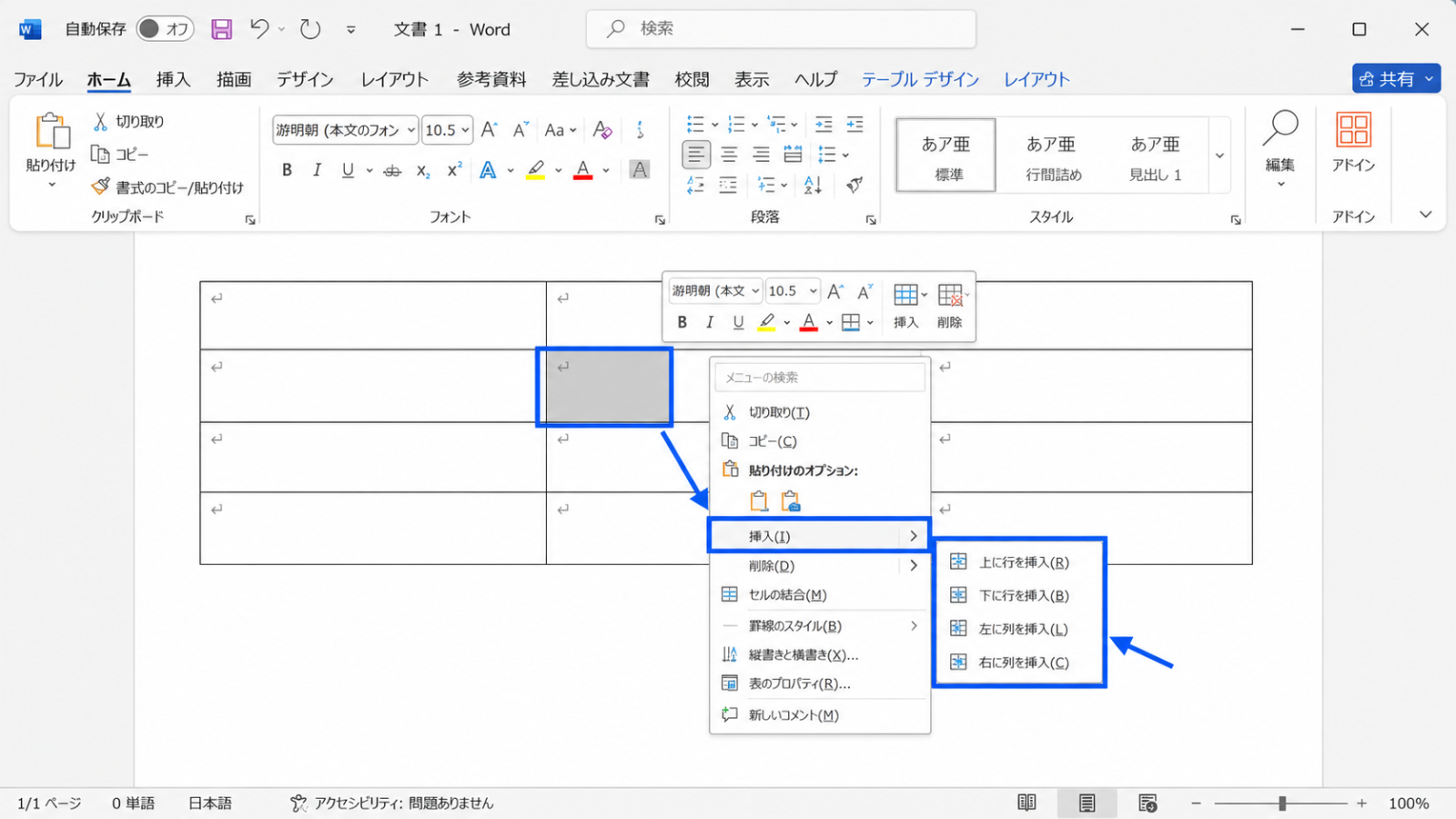
Task: Open the ribbon font size dropdown
Action: pos(465,130)
